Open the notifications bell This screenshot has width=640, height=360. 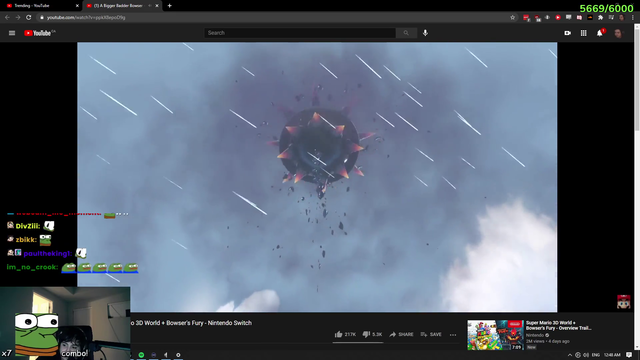pos(600,33)
